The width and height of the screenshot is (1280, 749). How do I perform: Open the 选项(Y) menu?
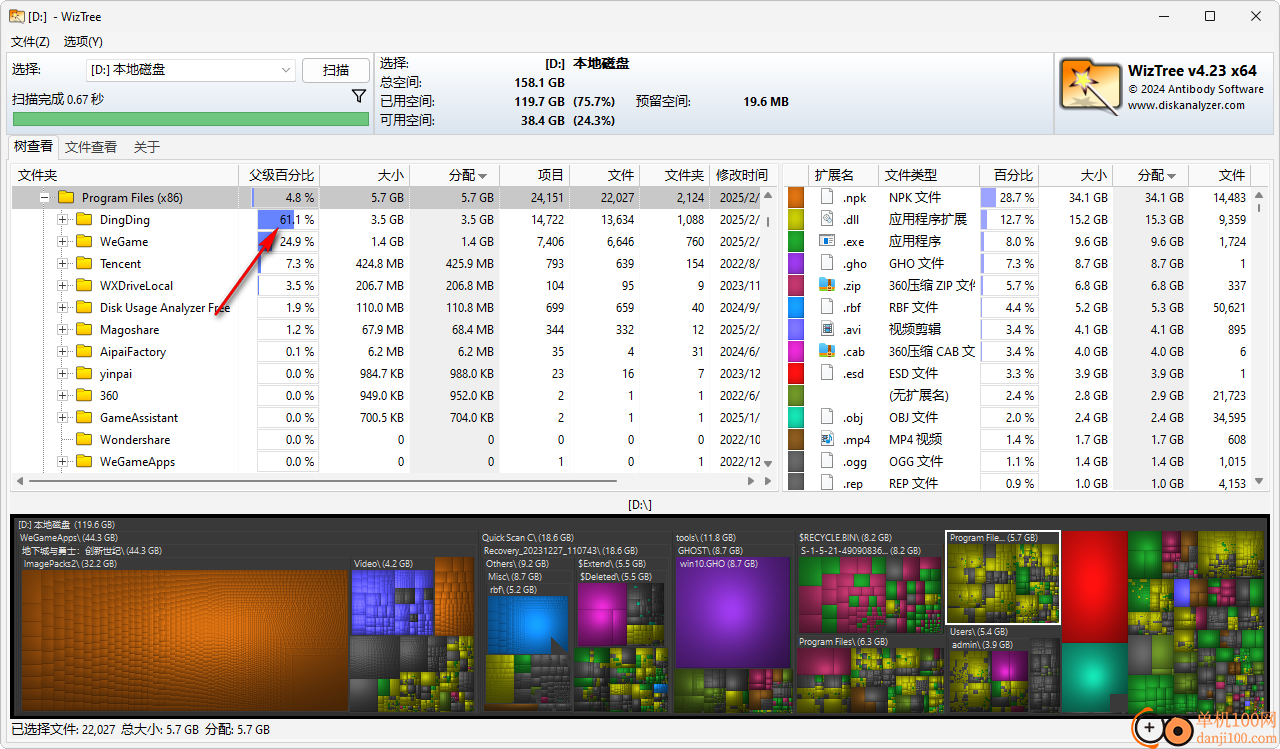83,42
